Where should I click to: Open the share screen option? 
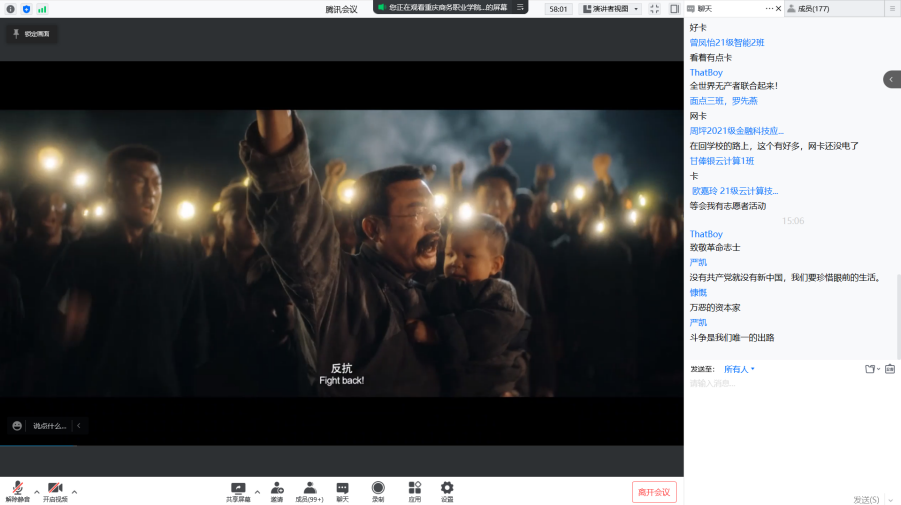click(238, 488)
